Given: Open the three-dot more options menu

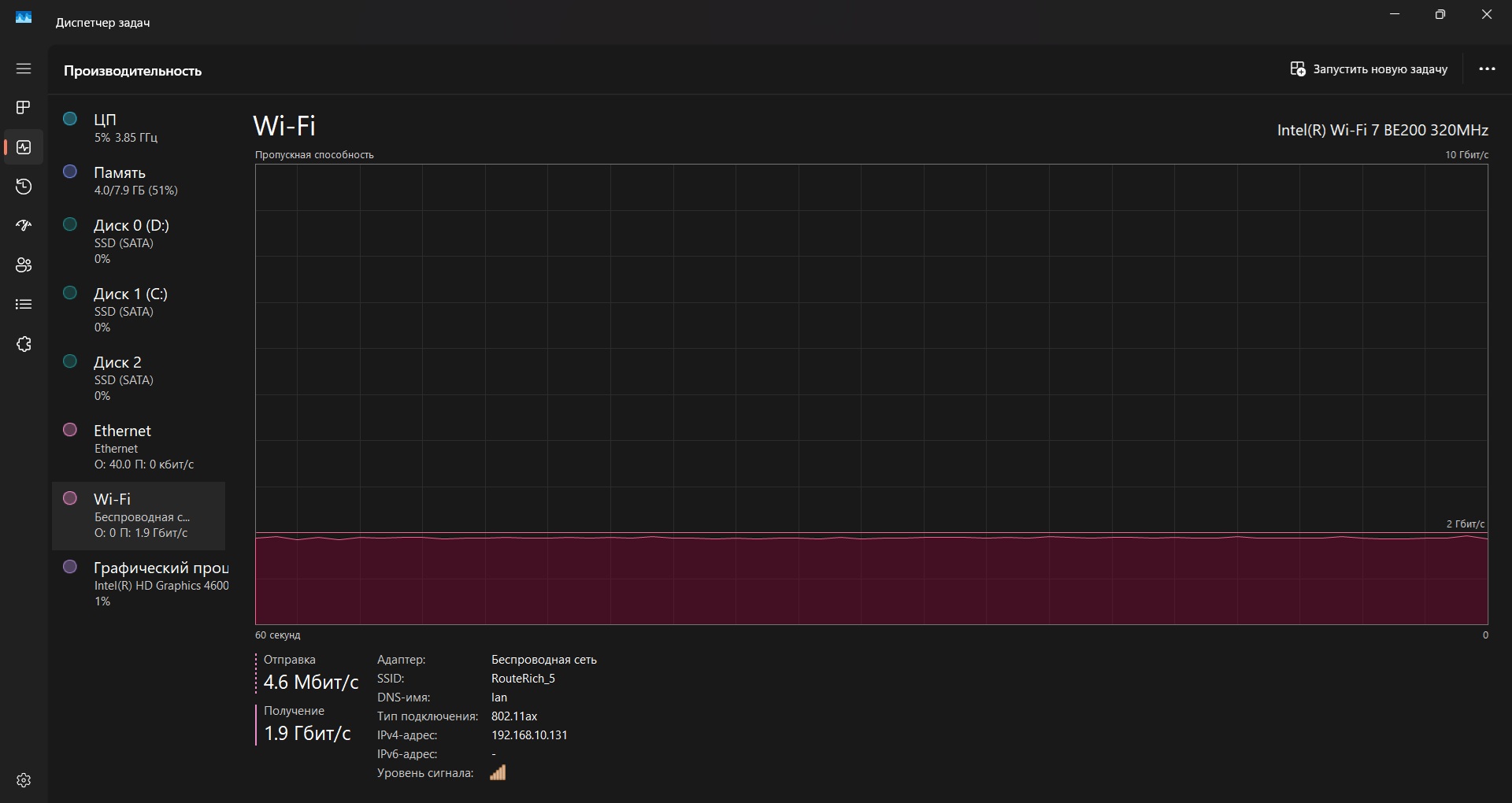Looking at the screenshot, I should point(1487,69).
